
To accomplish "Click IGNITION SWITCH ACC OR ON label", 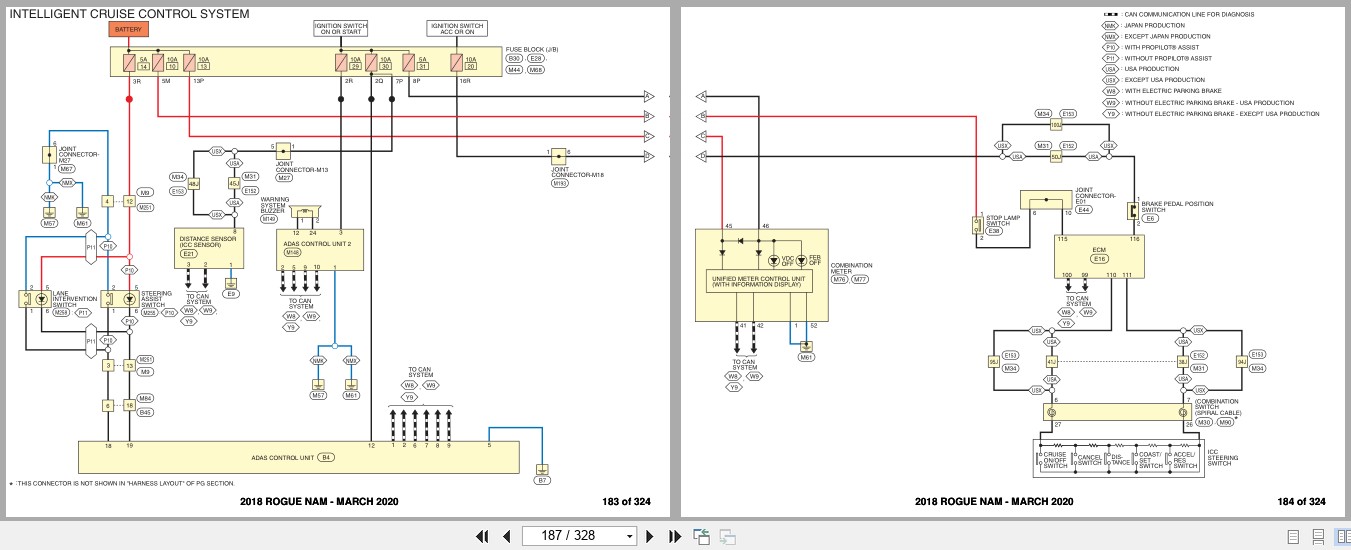I will tap(457, 28).
